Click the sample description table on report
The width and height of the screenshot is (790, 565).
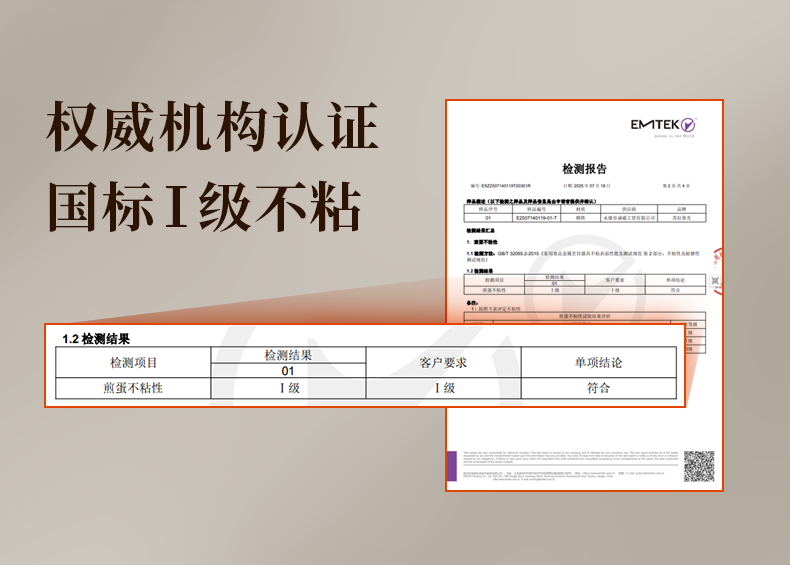tap(584, 212)
